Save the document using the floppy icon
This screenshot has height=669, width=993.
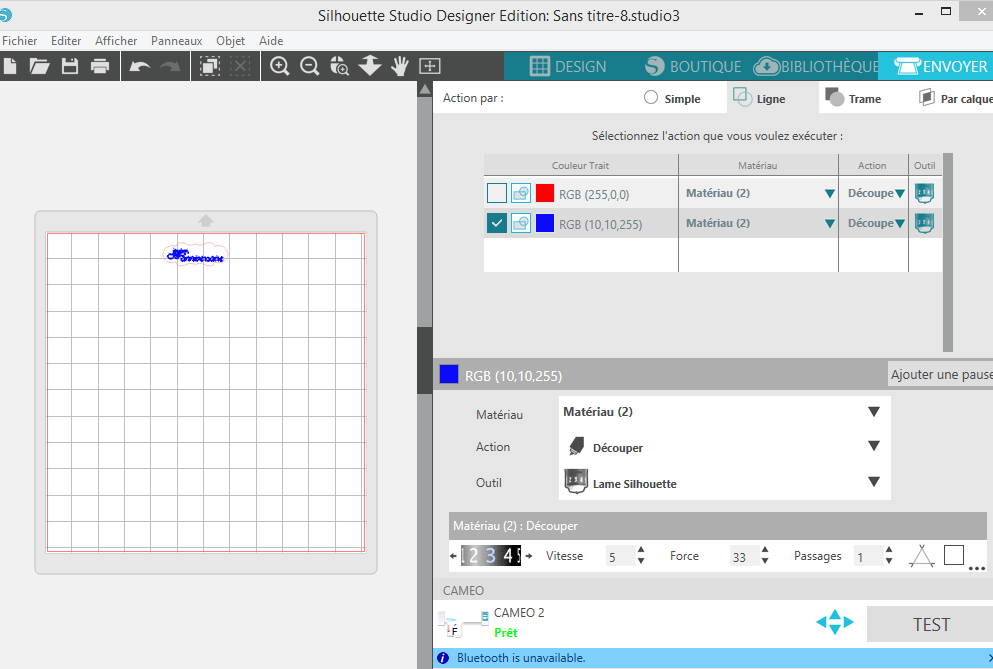point(70,66)
